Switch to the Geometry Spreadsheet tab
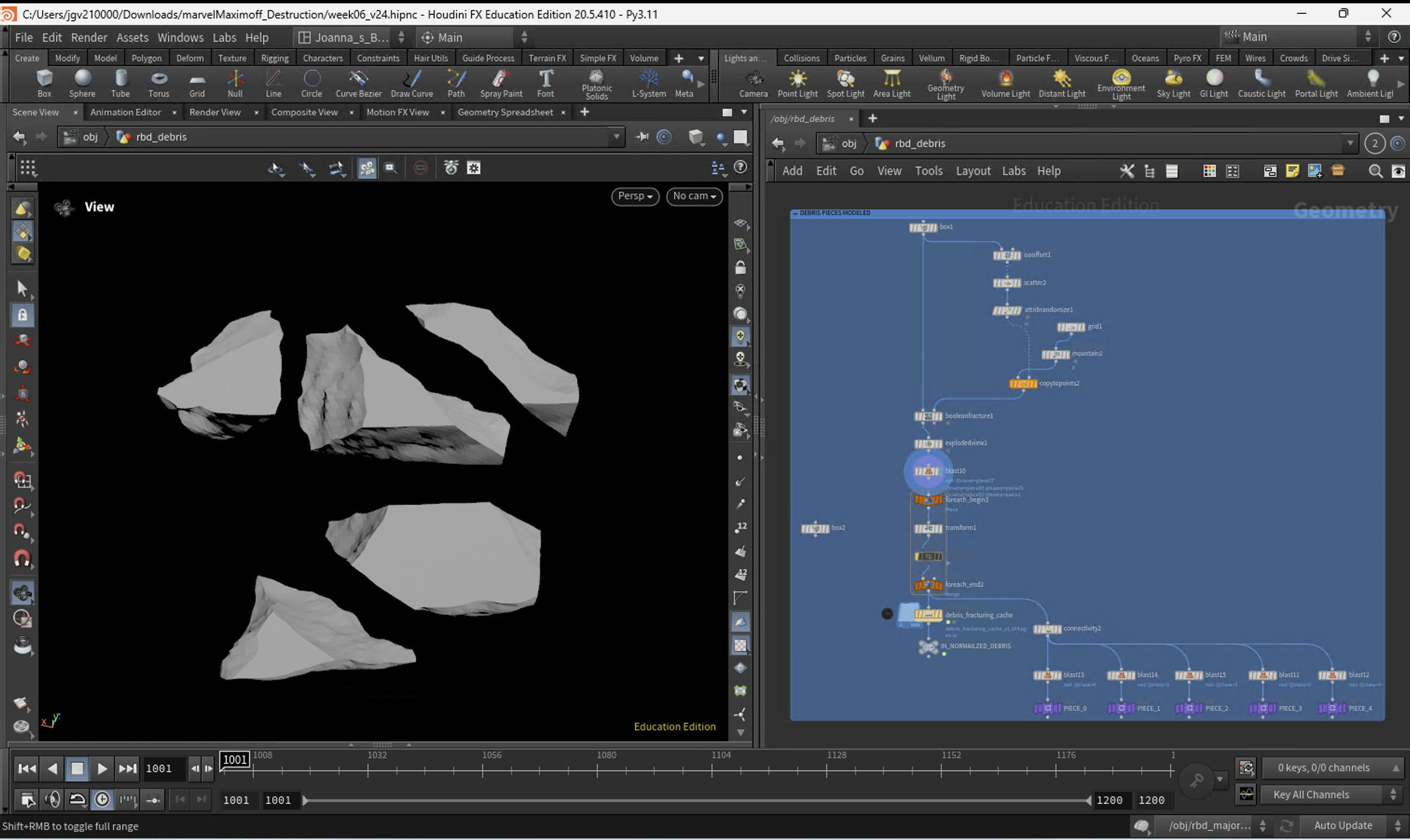The height and width of the screenshot is (840, 1410). pyautogui.click(x=505, y=112)
